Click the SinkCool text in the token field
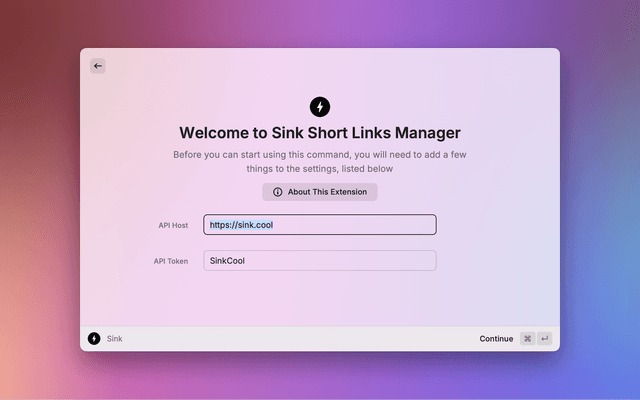The image size is (640, 400). (227, 261)
